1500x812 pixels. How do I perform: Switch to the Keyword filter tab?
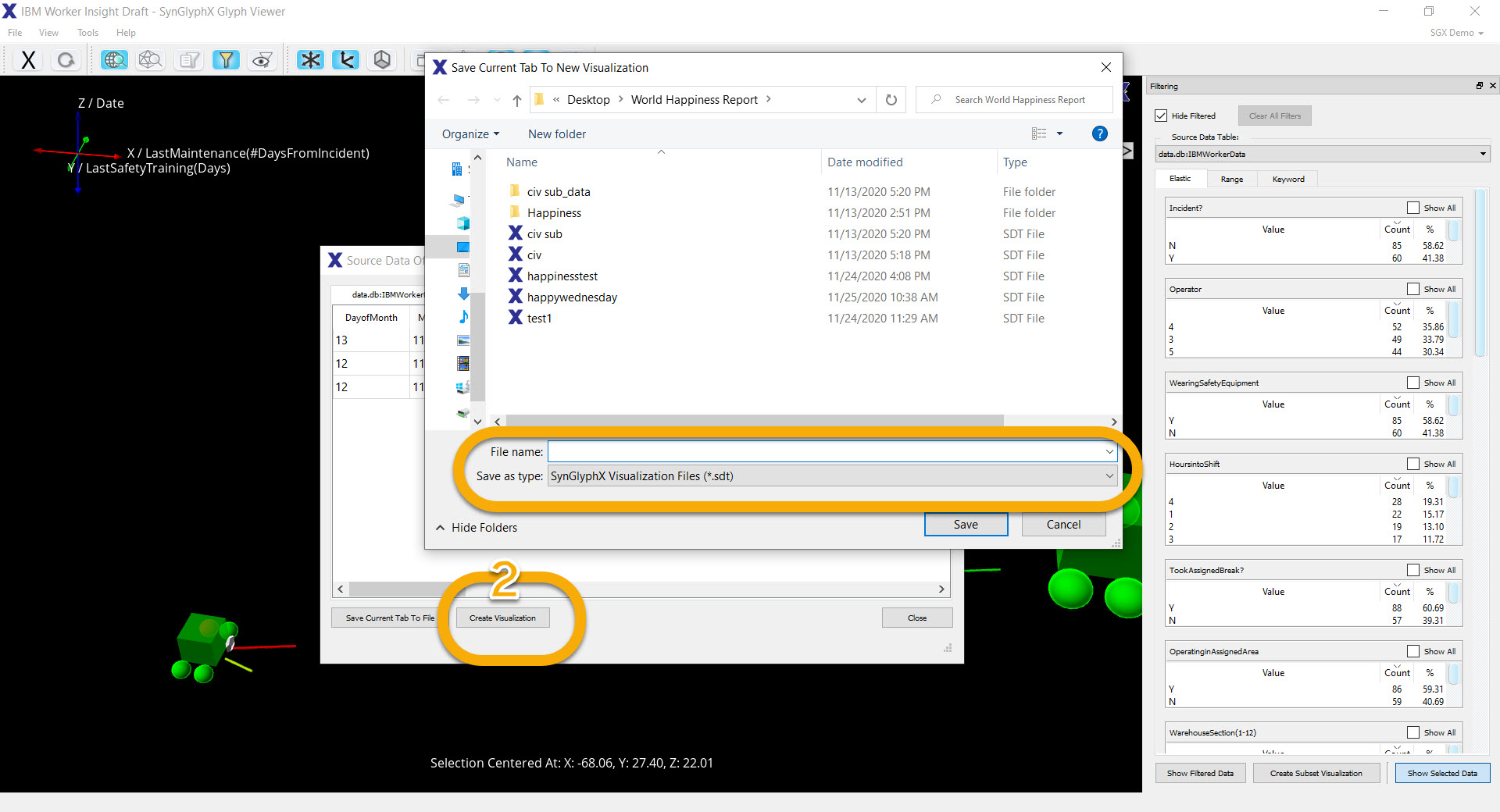click(1288, 180)
